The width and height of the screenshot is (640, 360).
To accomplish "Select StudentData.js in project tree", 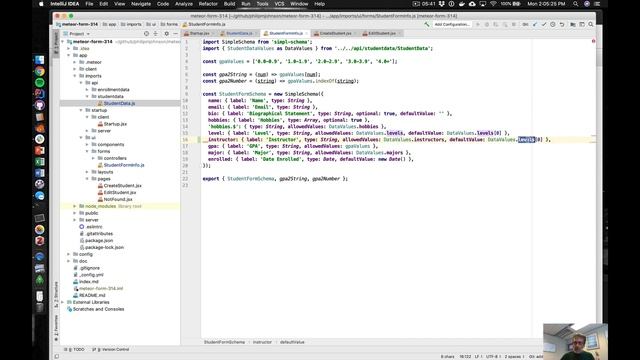I will 119,103.
